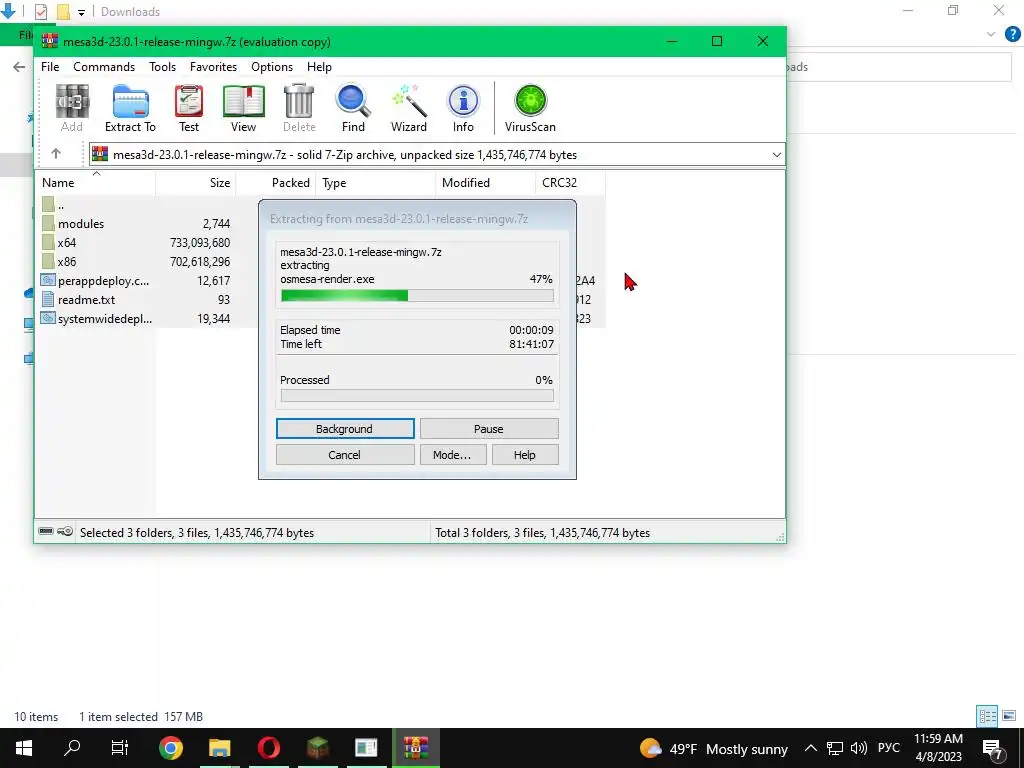Open taskbar Search

point(72,748)
